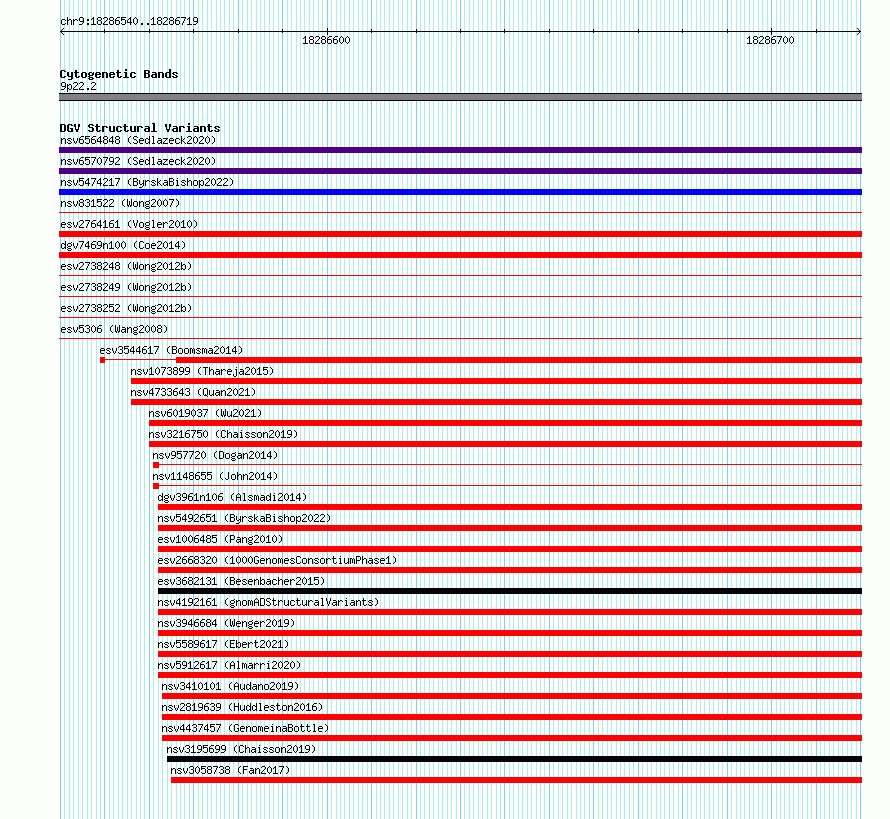
Task: Select the Cytogenetic Bands track title
Action: [119, 74]
